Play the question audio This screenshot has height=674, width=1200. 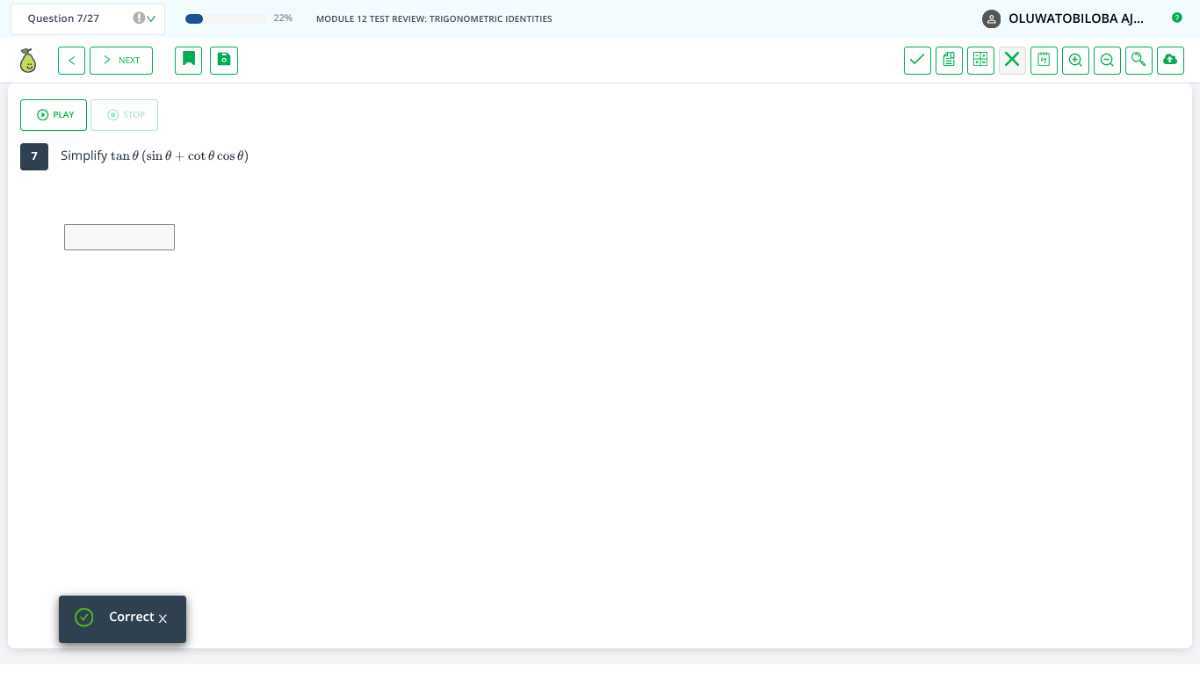(x=54, y=115)
